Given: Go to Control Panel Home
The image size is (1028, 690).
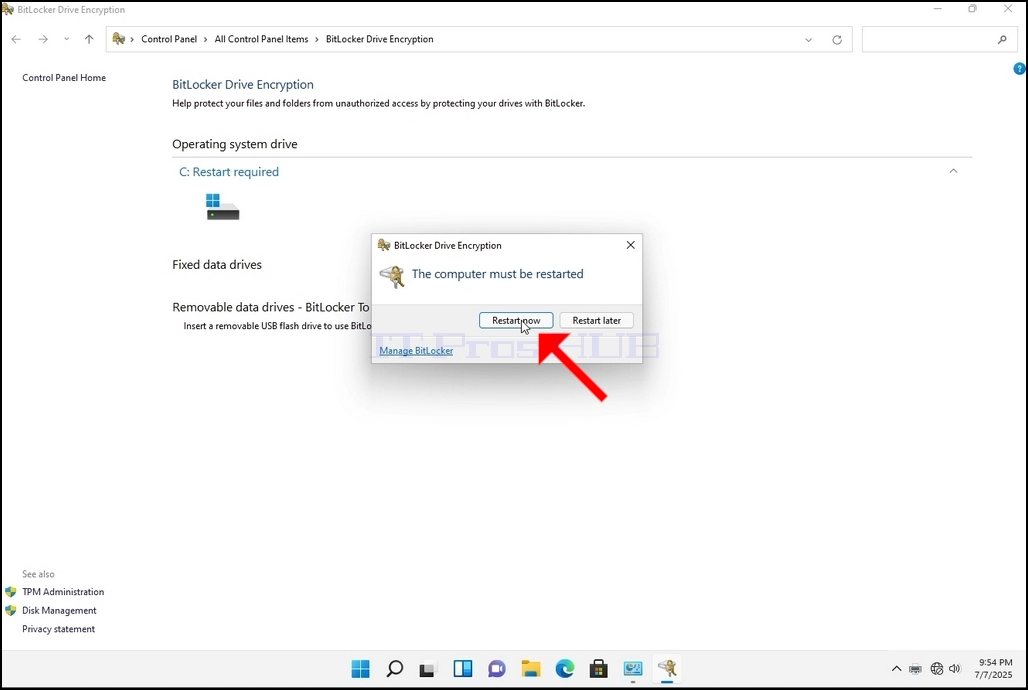Looking at the screenshot, I should 64,77.
